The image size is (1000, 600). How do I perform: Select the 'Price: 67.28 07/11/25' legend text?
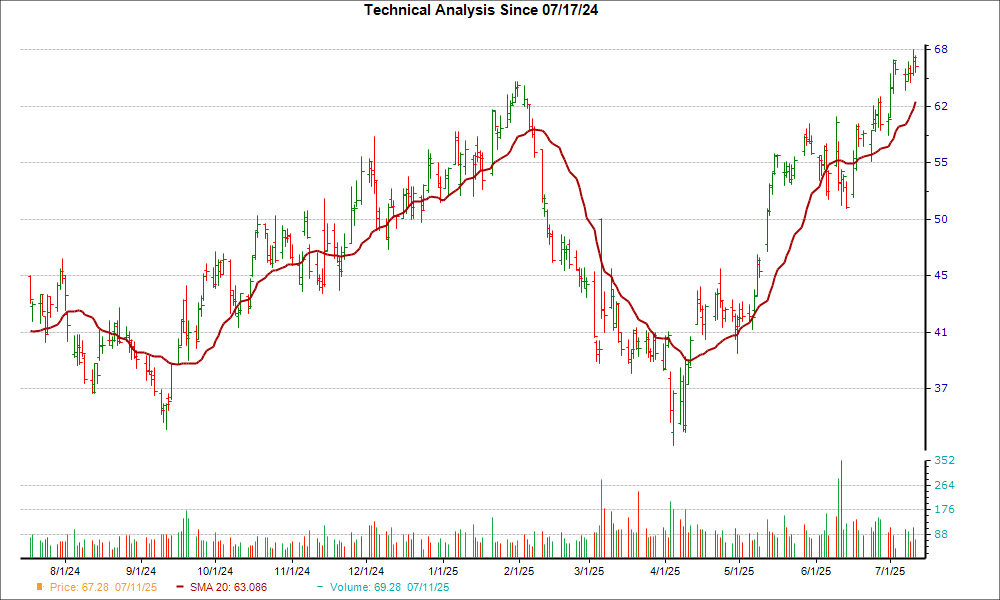(103, 587)
